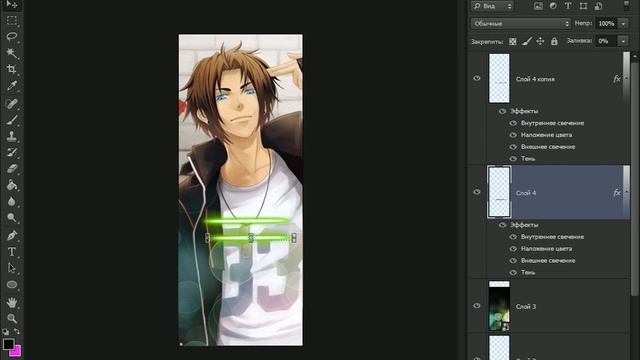The height and width of the screenshot is (360, 640).
Task: Select the Brush tool
Action: pos(11,120)
